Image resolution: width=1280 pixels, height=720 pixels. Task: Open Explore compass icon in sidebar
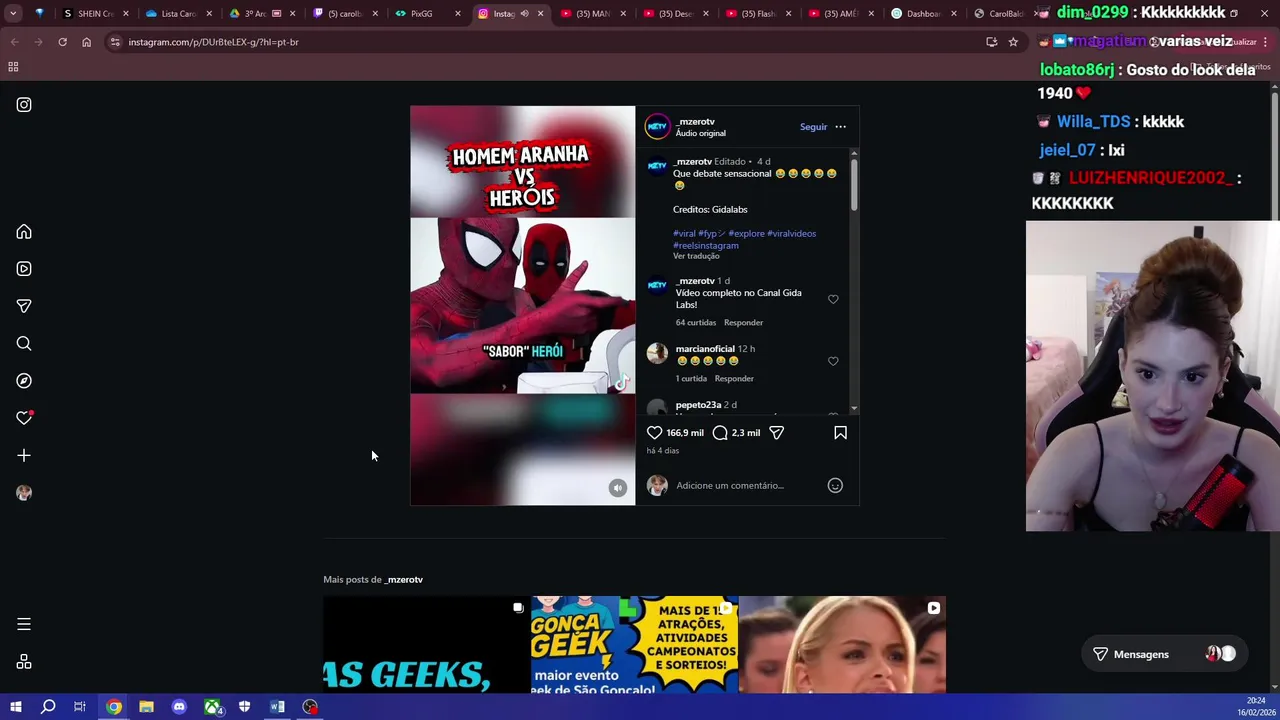tap(24, 381)
